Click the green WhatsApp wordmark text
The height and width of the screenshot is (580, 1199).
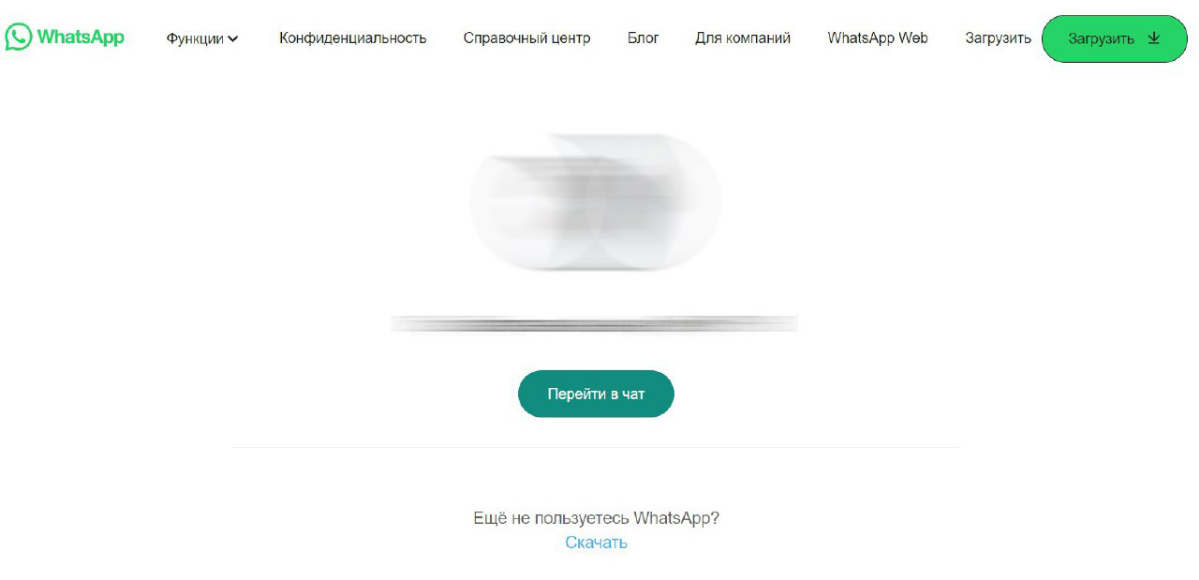coord(80,37)
